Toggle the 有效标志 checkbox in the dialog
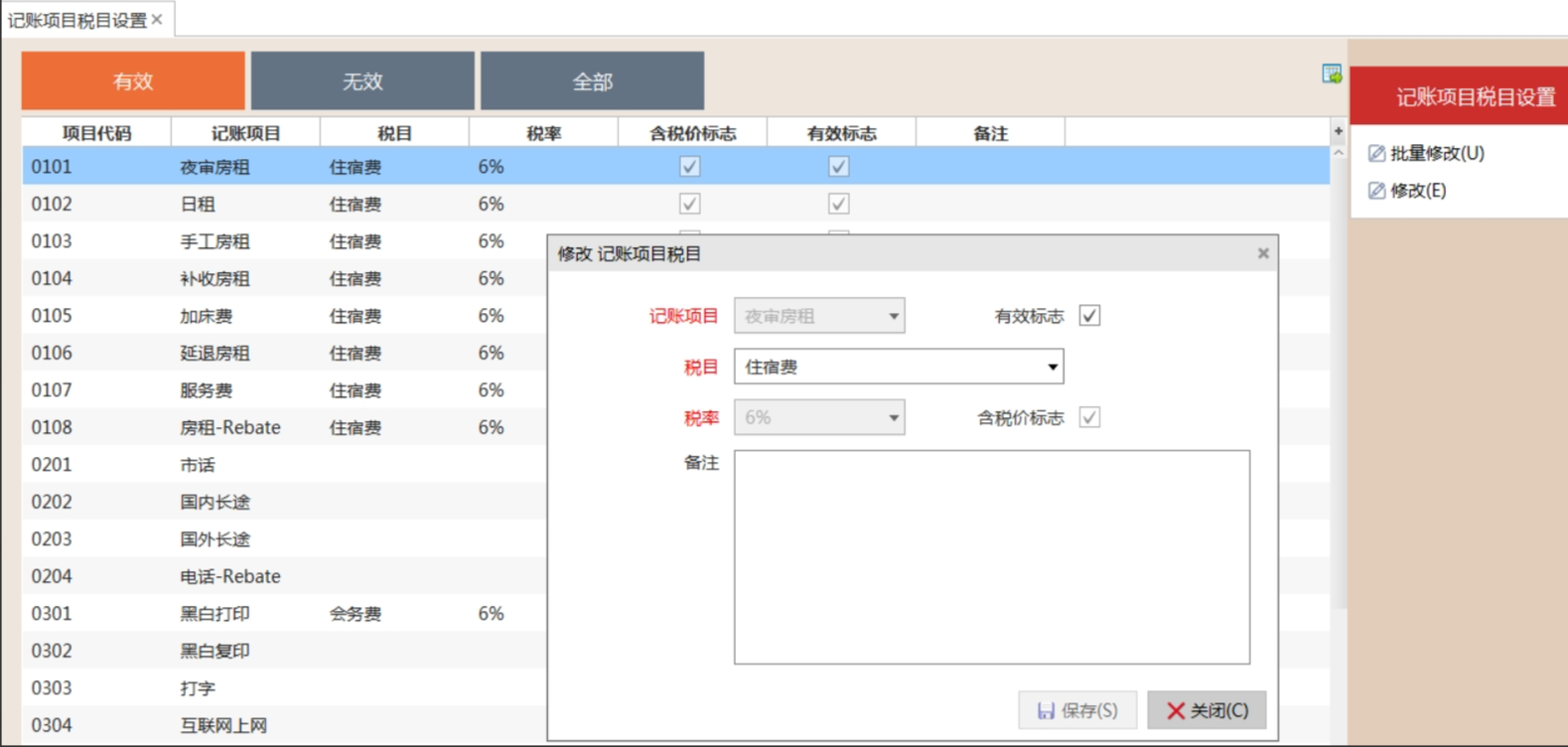 (x=1089, y=316)
